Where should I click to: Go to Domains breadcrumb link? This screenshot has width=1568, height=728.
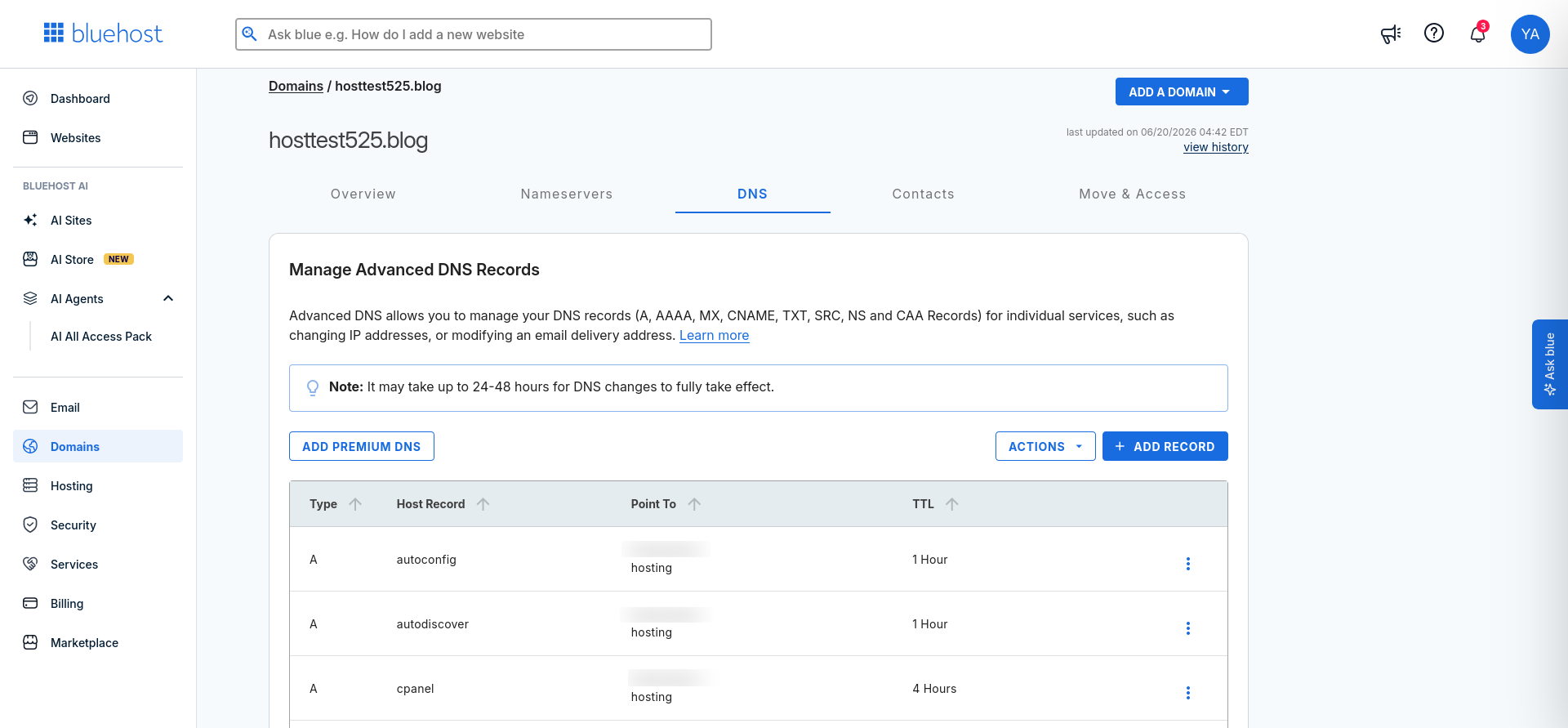pos(296,86)
